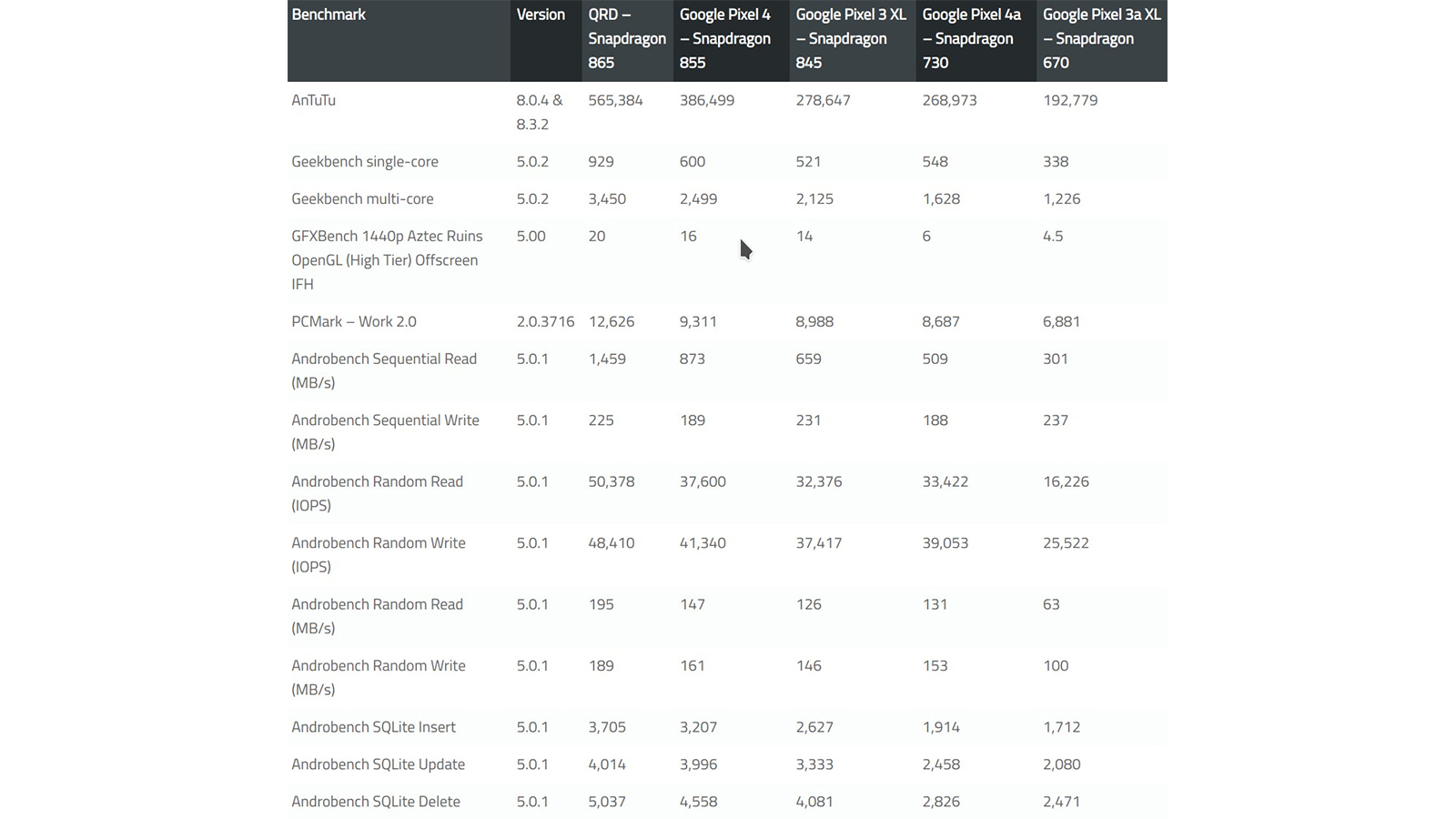Select the QRD Snapdragon 865 column header
Viewport: 1456px width, 819px height.
(626, 39)
